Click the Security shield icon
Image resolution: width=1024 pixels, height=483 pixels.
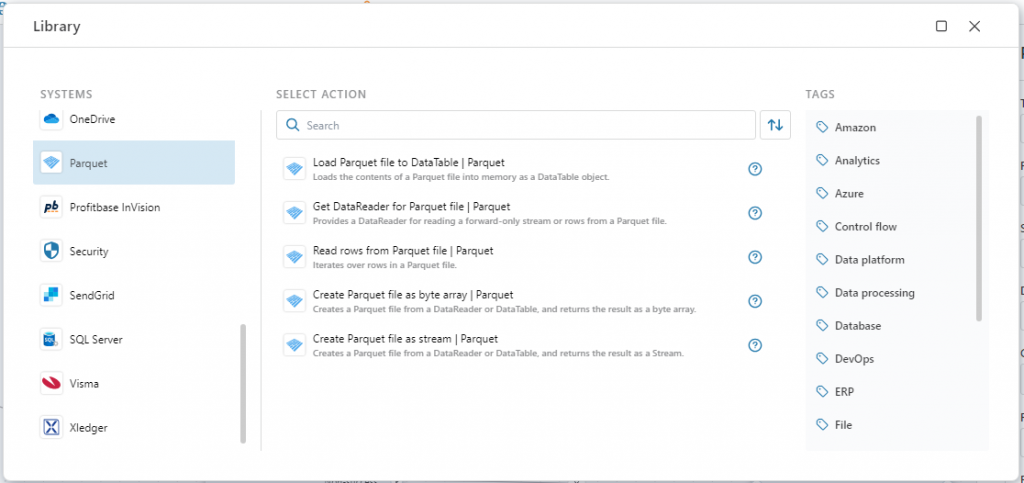pyautogui.click(x=51, y=251)
